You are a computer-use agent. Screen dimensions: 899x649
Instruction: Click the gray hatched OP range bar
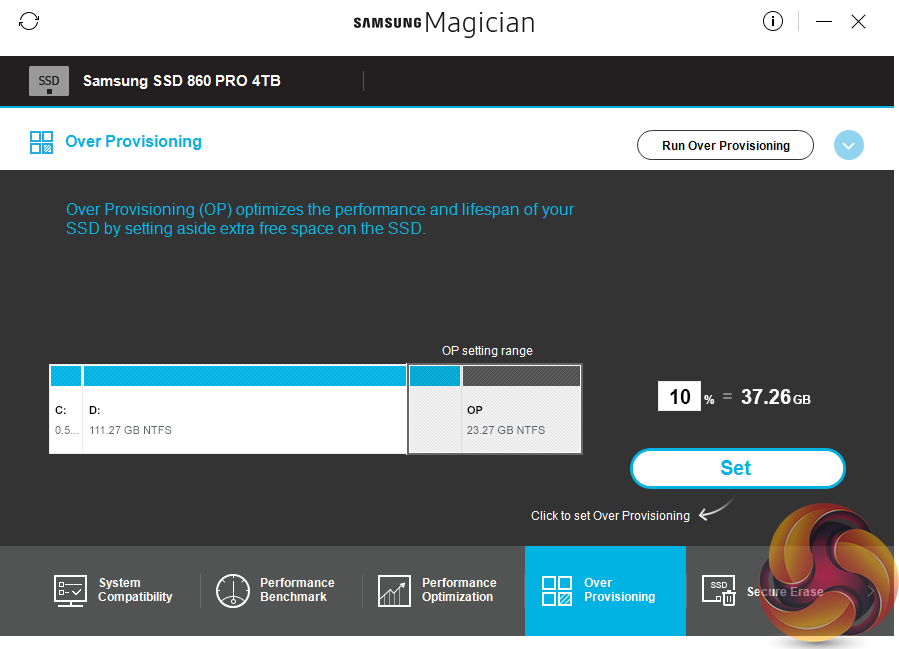click(521, 376)
